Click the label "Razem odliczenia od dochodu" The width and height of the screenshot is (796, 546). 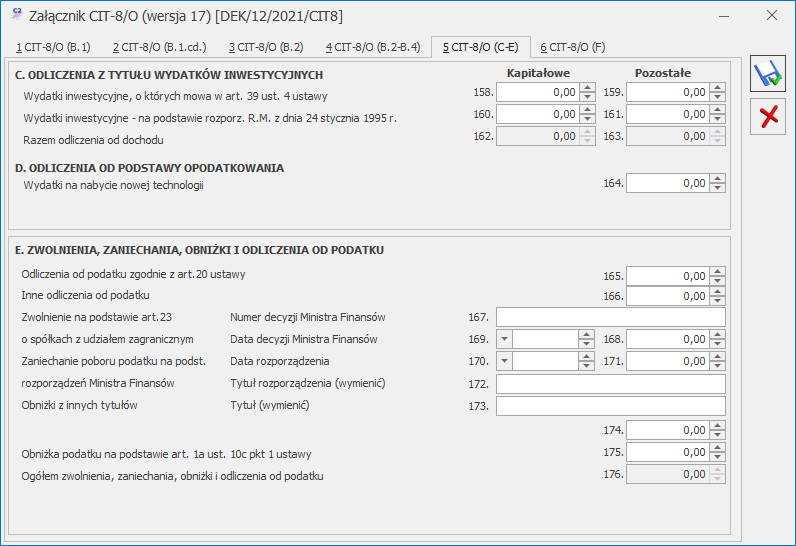[x=93, y=140]
